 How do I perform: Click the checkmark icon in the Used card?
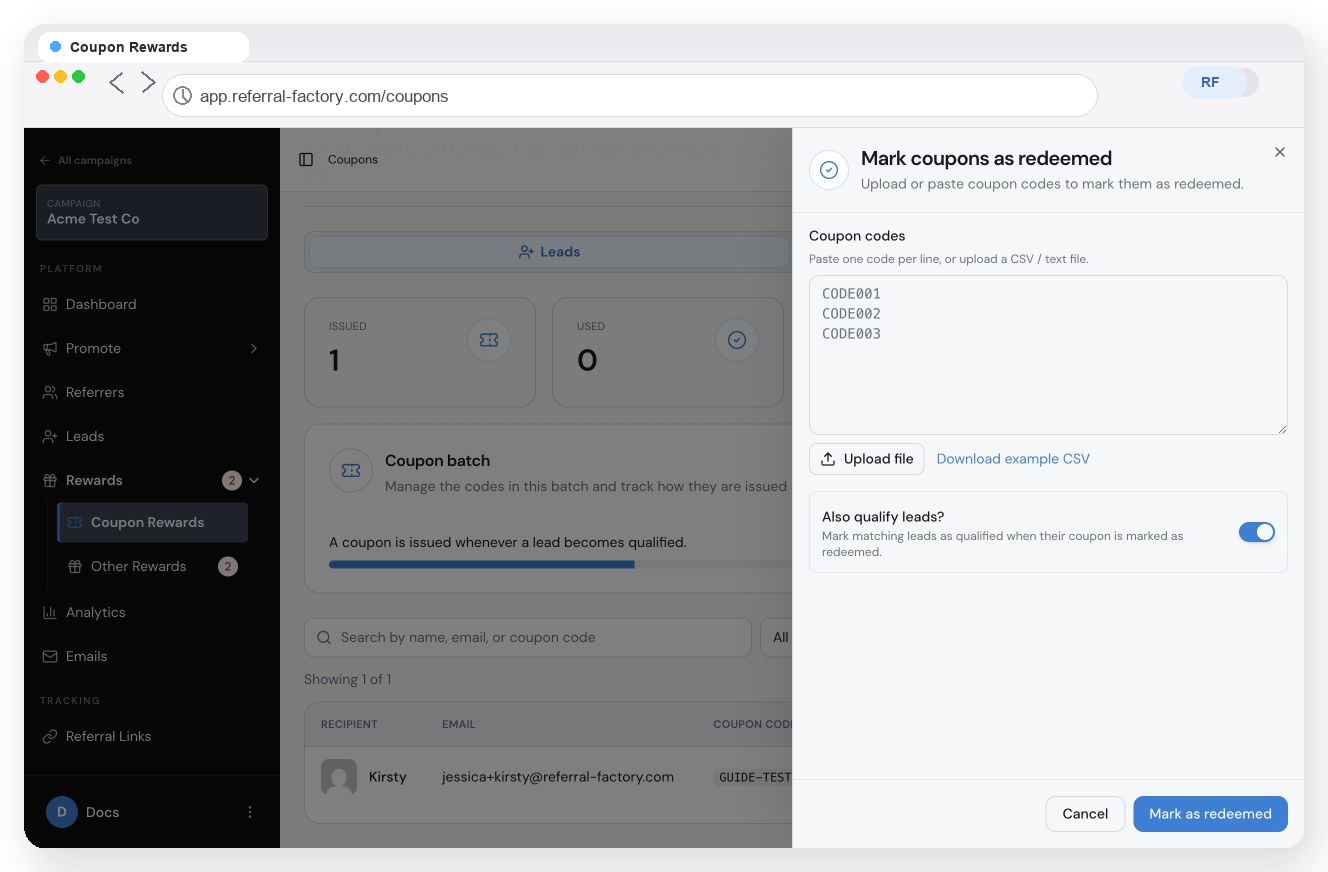[x=737, y=340]
